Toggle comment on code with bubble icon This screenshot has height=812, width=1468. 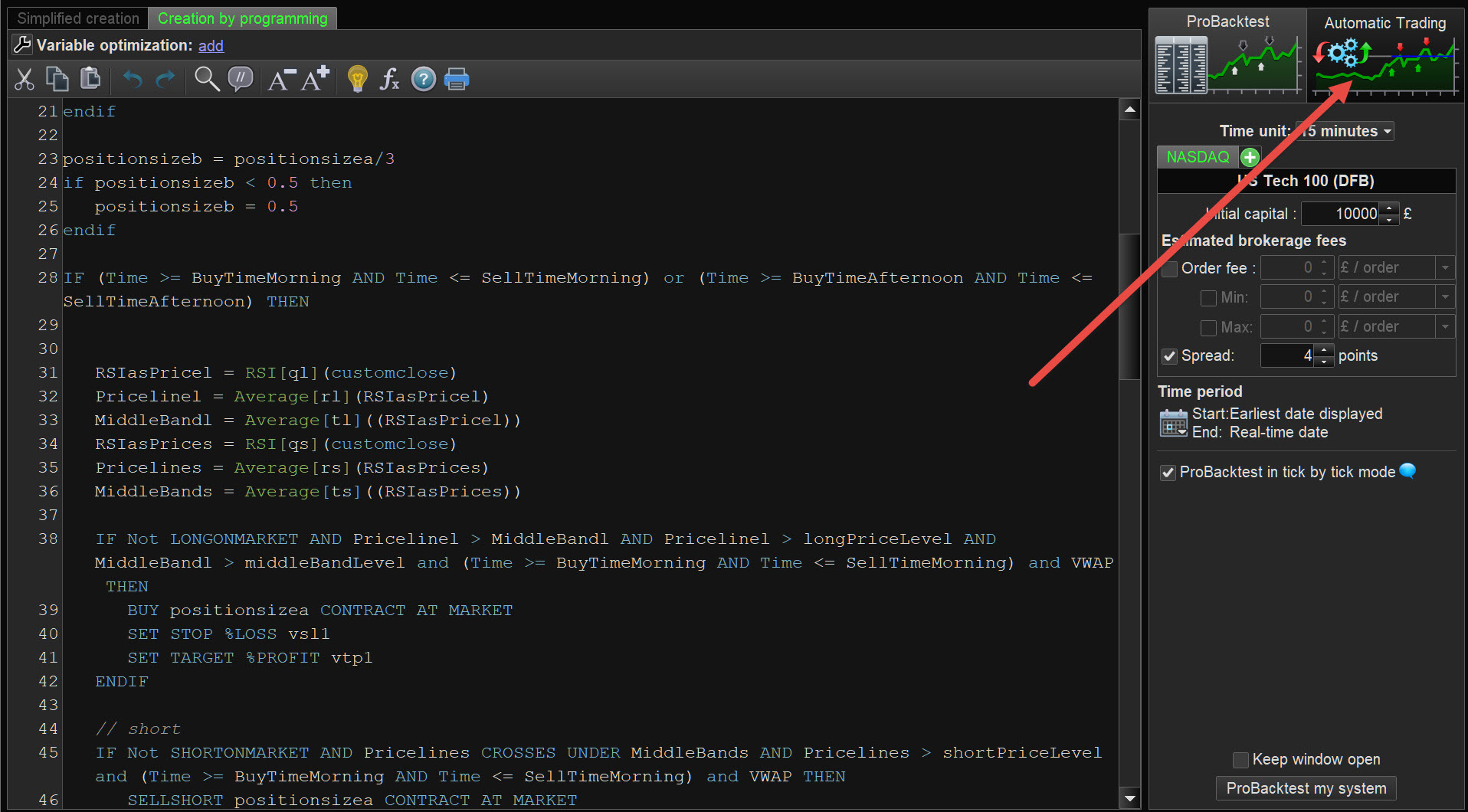[241, 79]
